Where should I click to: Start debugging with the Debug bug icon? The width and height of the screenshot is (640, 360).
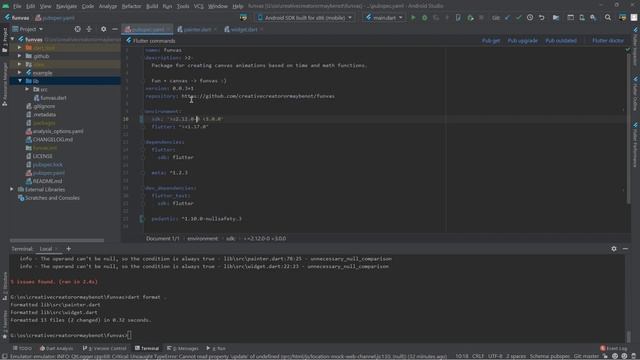424,18
